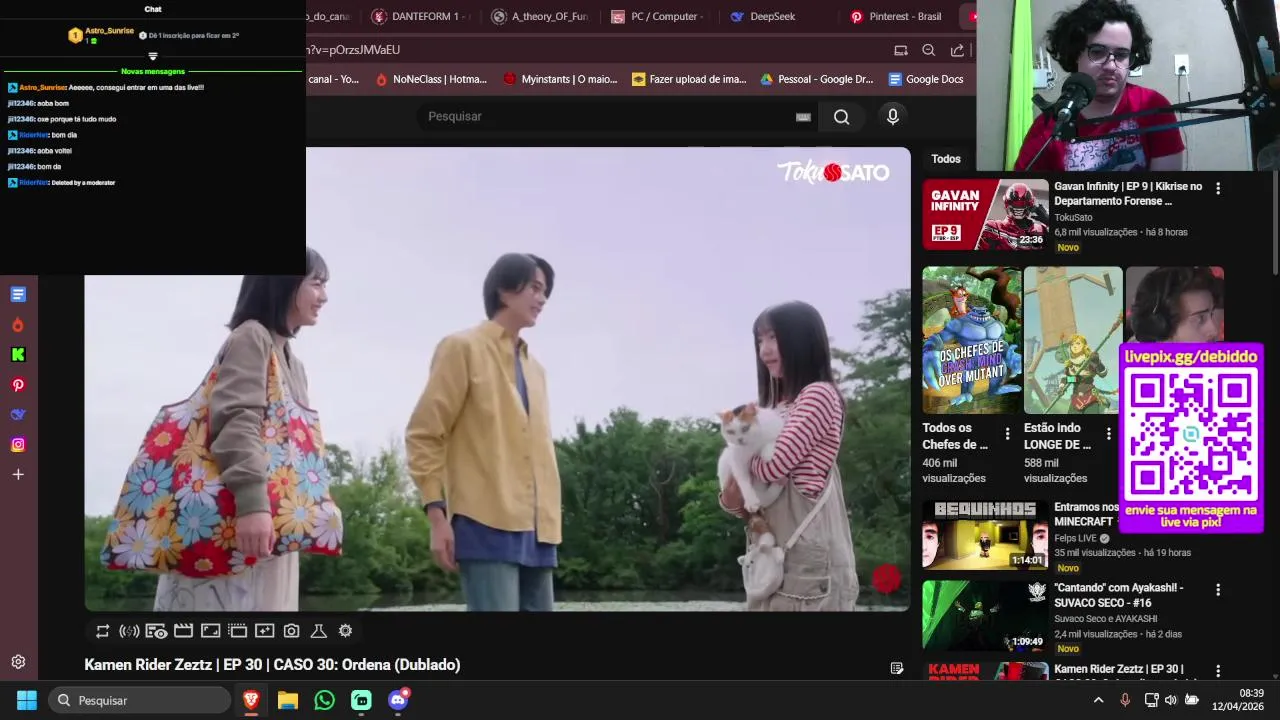The height and width of the screenshot is (720, 1280).
Task: Open the enhancer gear settings under player
Action: coord(345,631)
